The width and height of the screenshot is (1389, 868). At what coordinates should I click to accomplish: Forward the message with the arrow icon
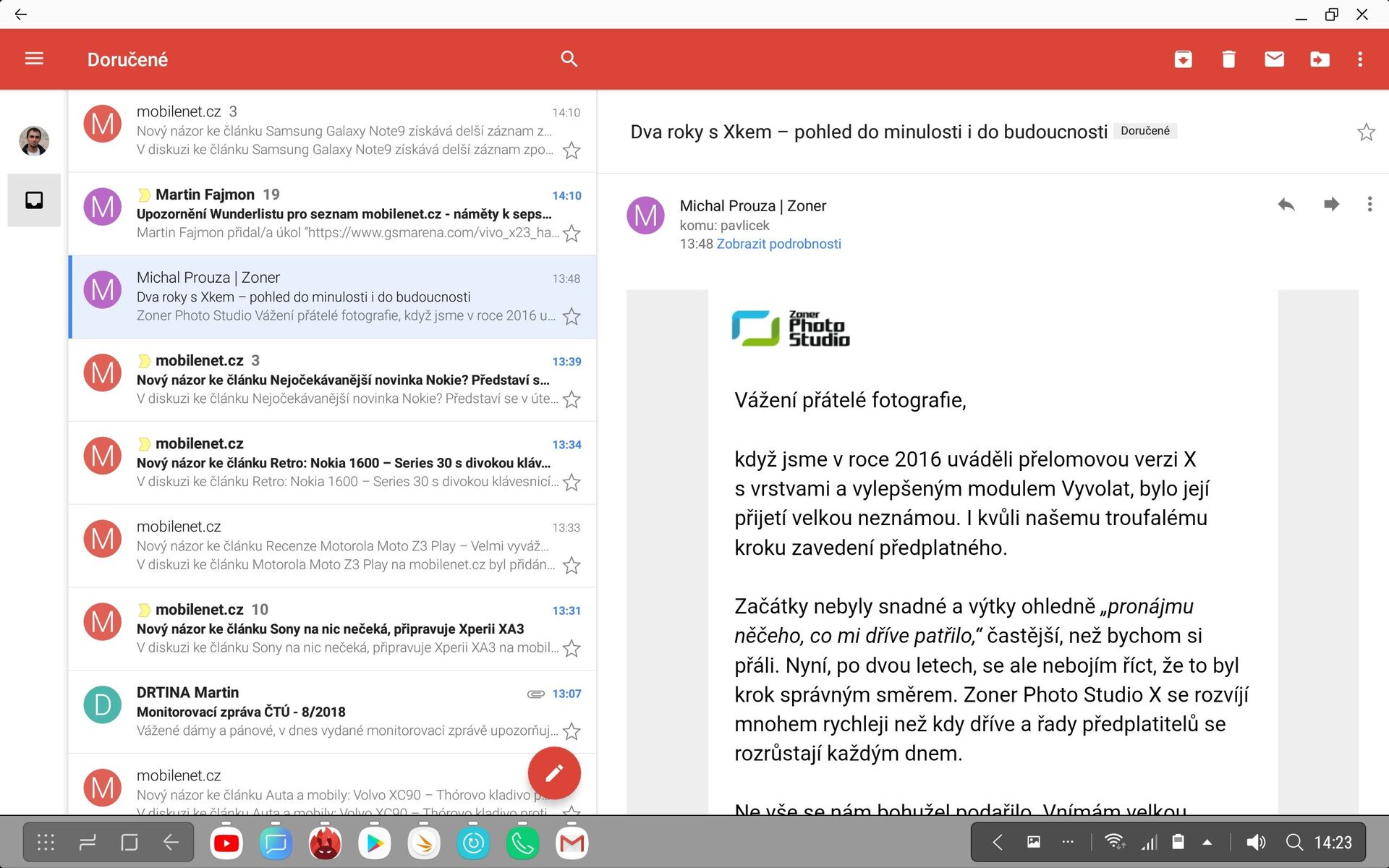point(1331,205)
